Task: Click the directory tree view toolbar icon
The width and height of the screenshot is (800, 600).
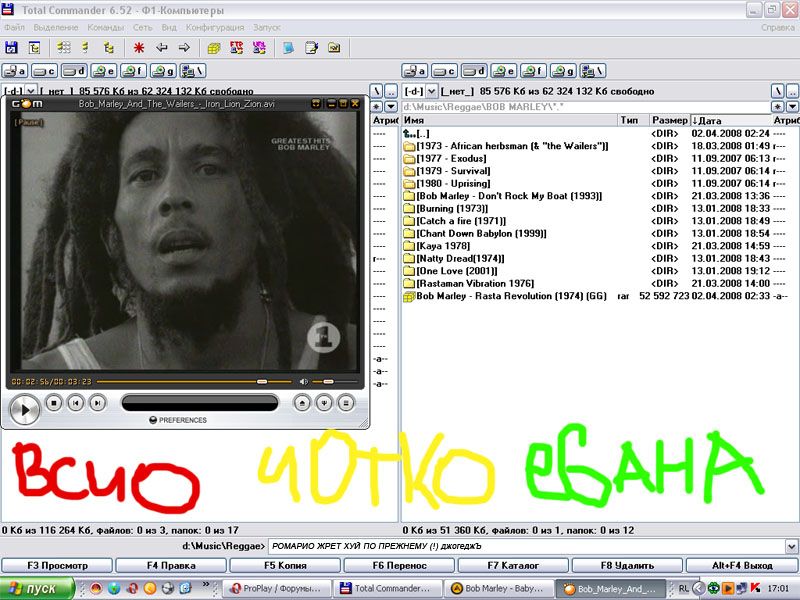Action: (x=108, y=48)
